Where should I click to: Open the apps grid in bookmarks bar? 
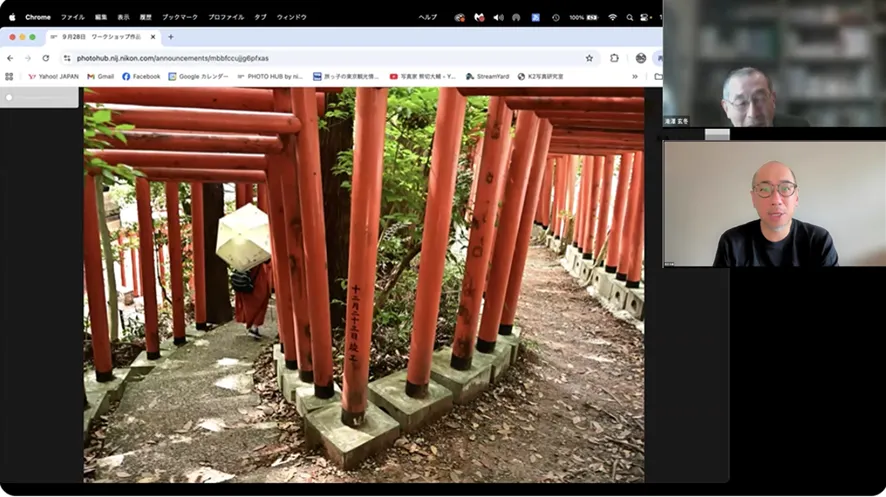[x=9, y=76]
